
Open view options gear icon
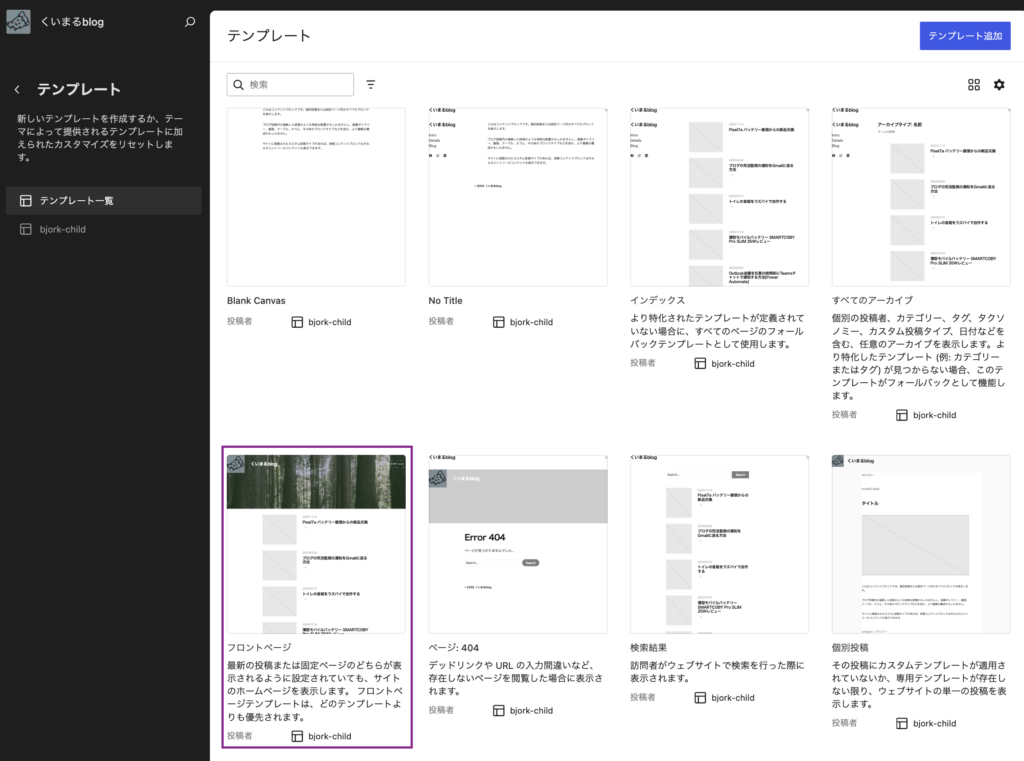(x=999, y=84)
